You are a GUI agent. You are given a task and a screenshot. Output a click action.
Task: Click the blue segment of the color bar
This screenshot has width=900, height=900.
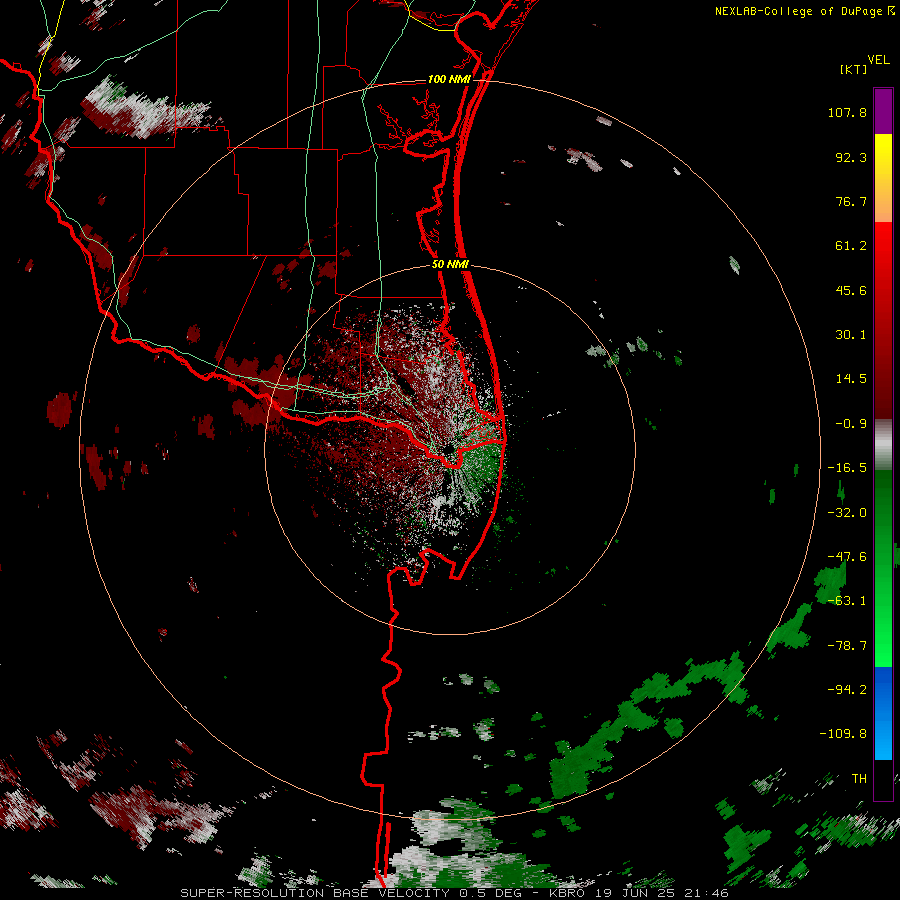[883, 713]
